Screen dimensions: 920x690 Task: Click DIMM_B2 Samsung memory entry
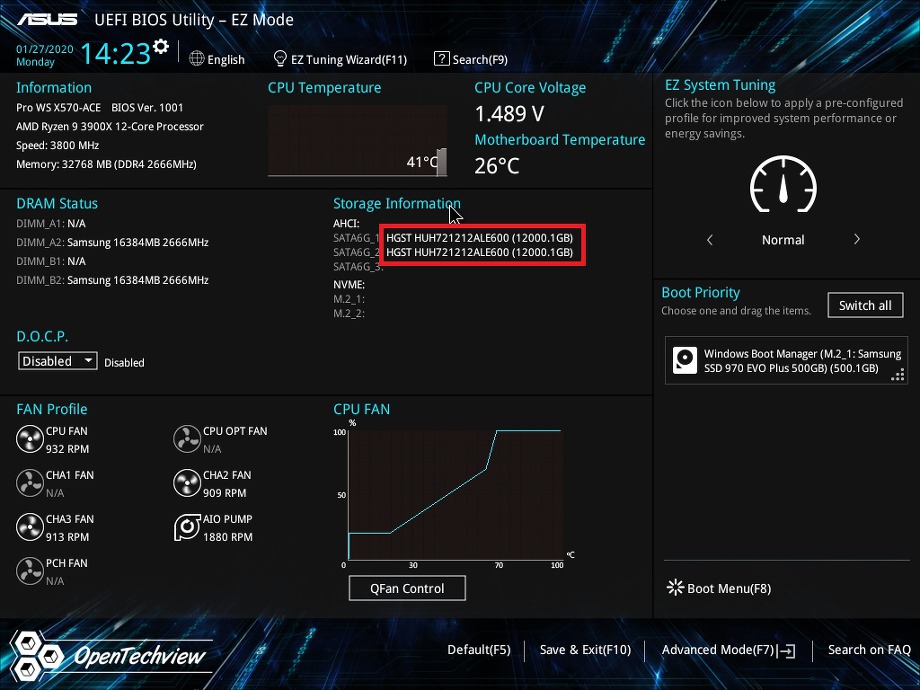tap(113, 280)
